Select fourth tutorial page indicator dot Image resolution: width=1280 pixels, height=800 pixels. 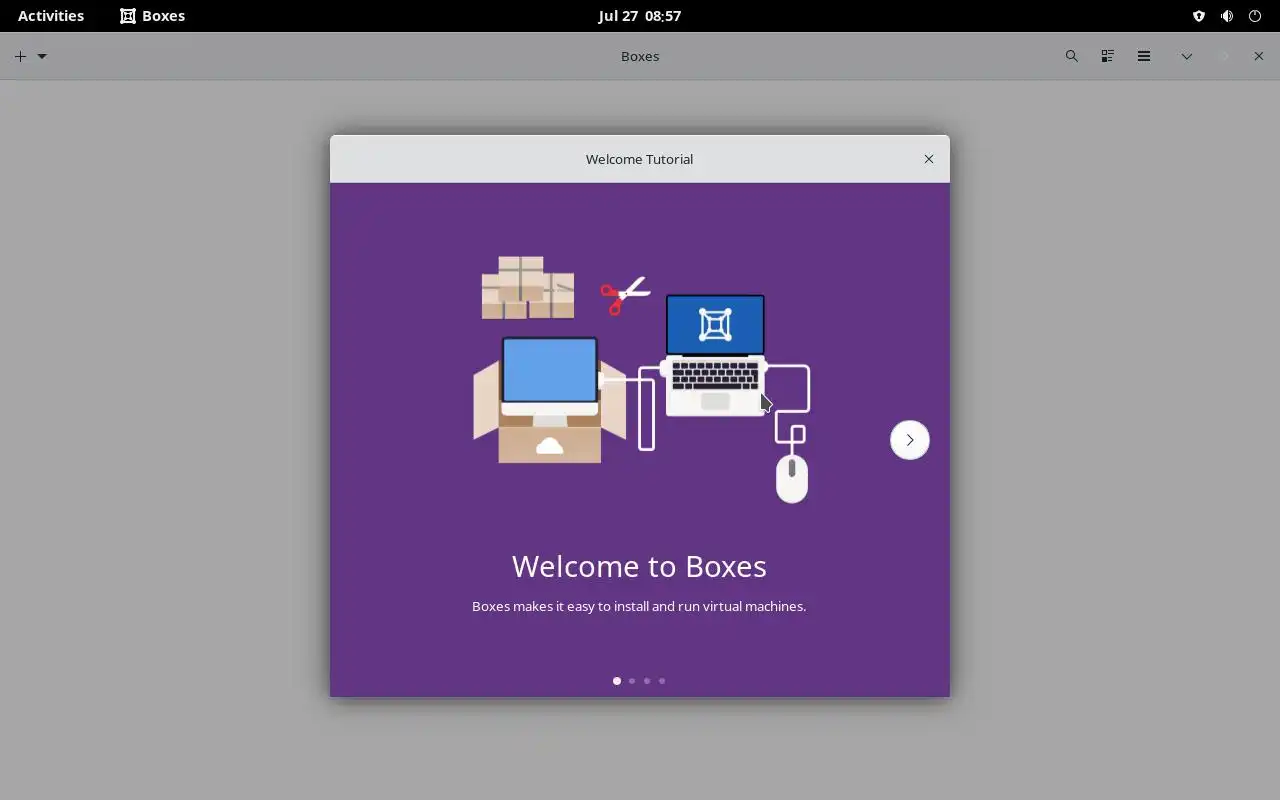click(662, 681)
